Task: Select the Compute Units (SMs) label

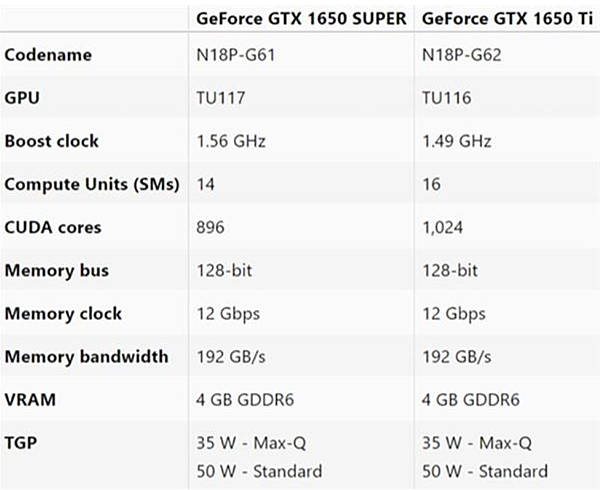Action: (92, 184)
